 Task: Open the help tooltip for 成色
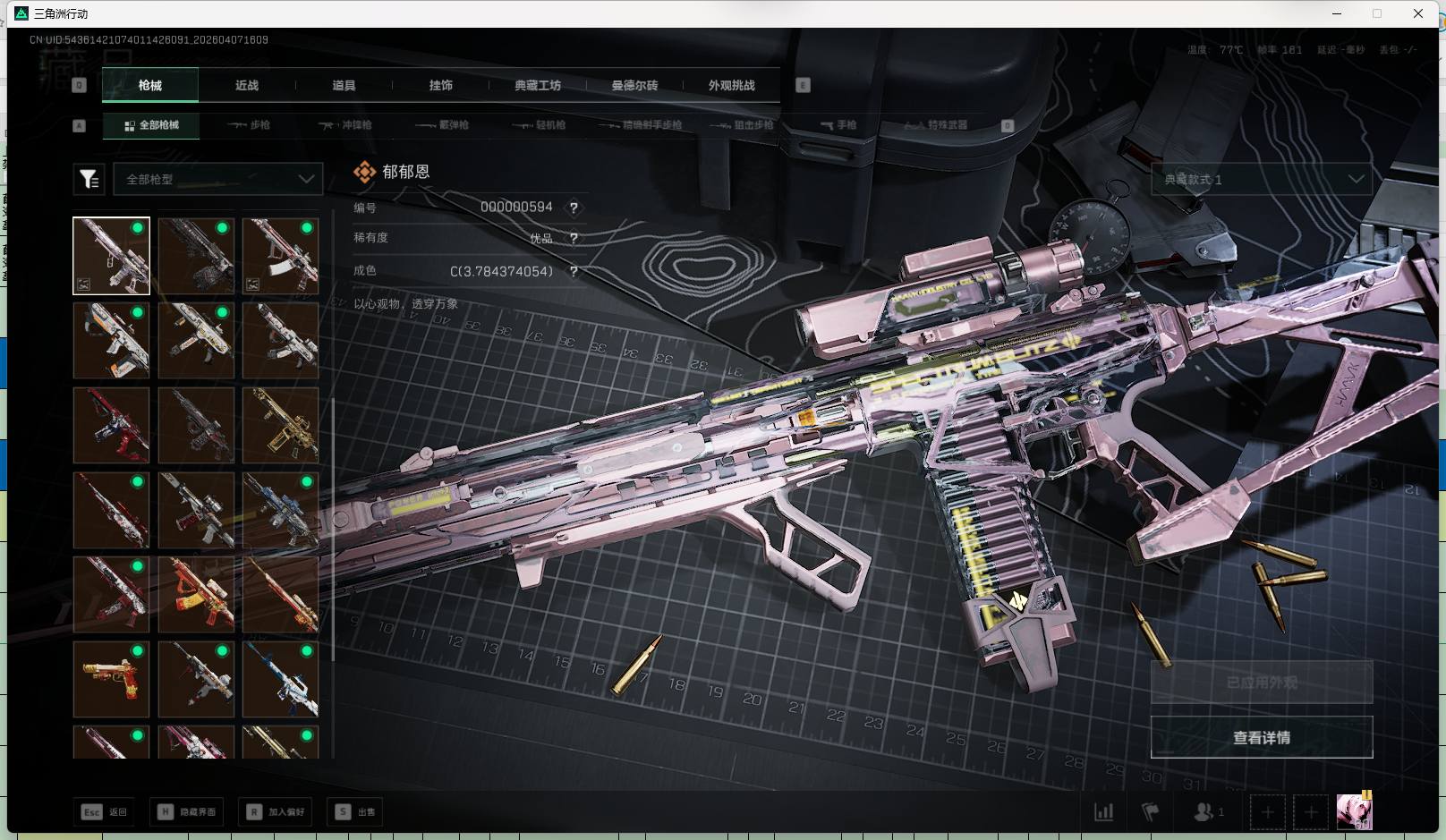(x=574, y=271)
